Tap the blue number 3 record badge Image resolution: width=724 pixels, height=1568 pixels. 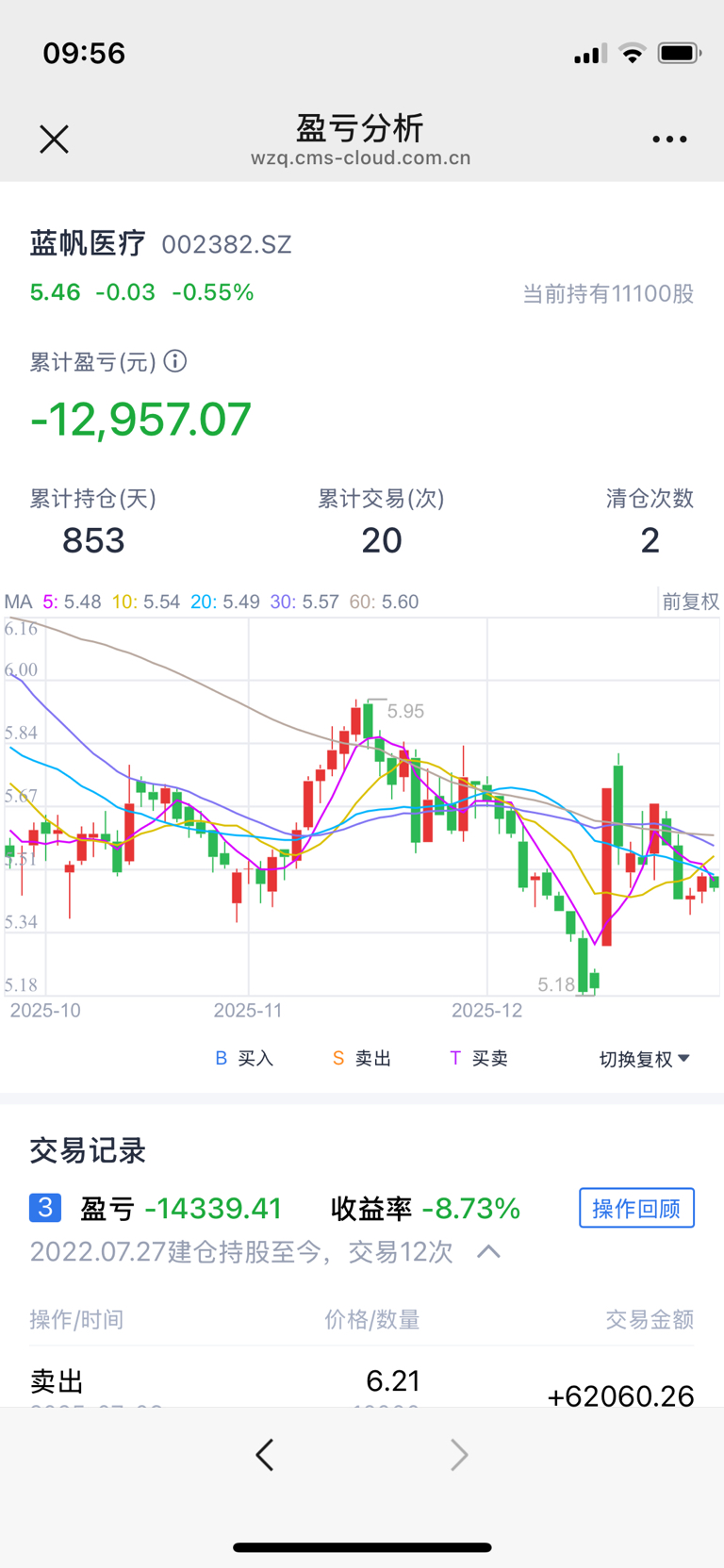coord(45,1208)
